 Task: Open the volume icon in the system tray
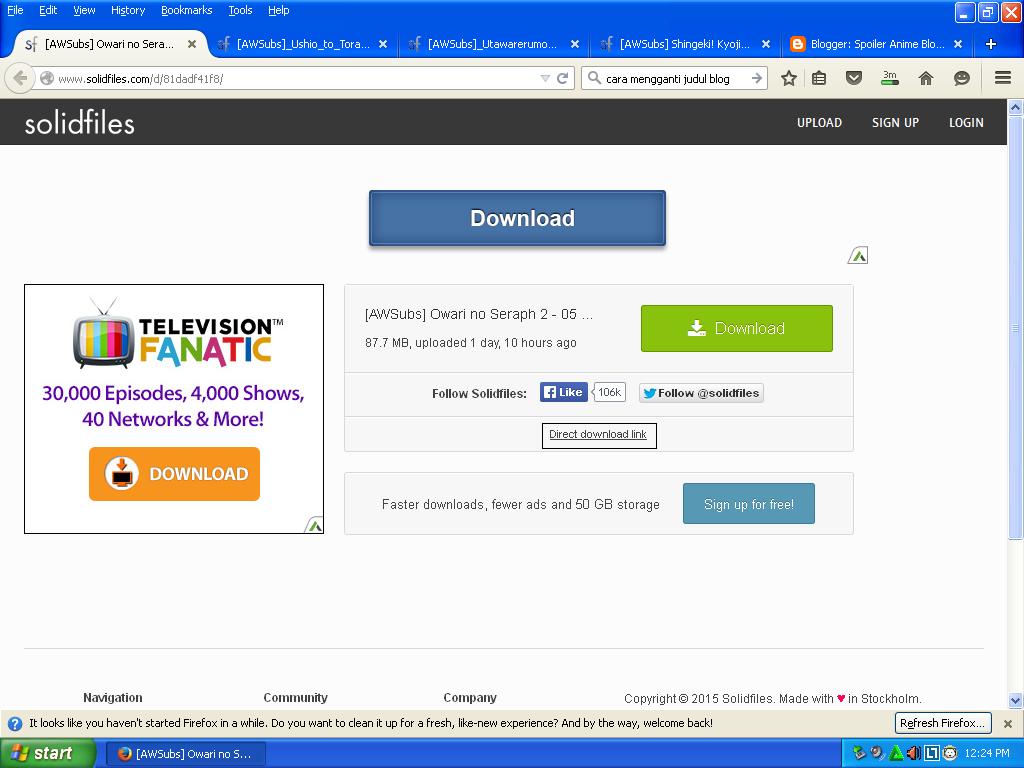(x=914, y=755)
